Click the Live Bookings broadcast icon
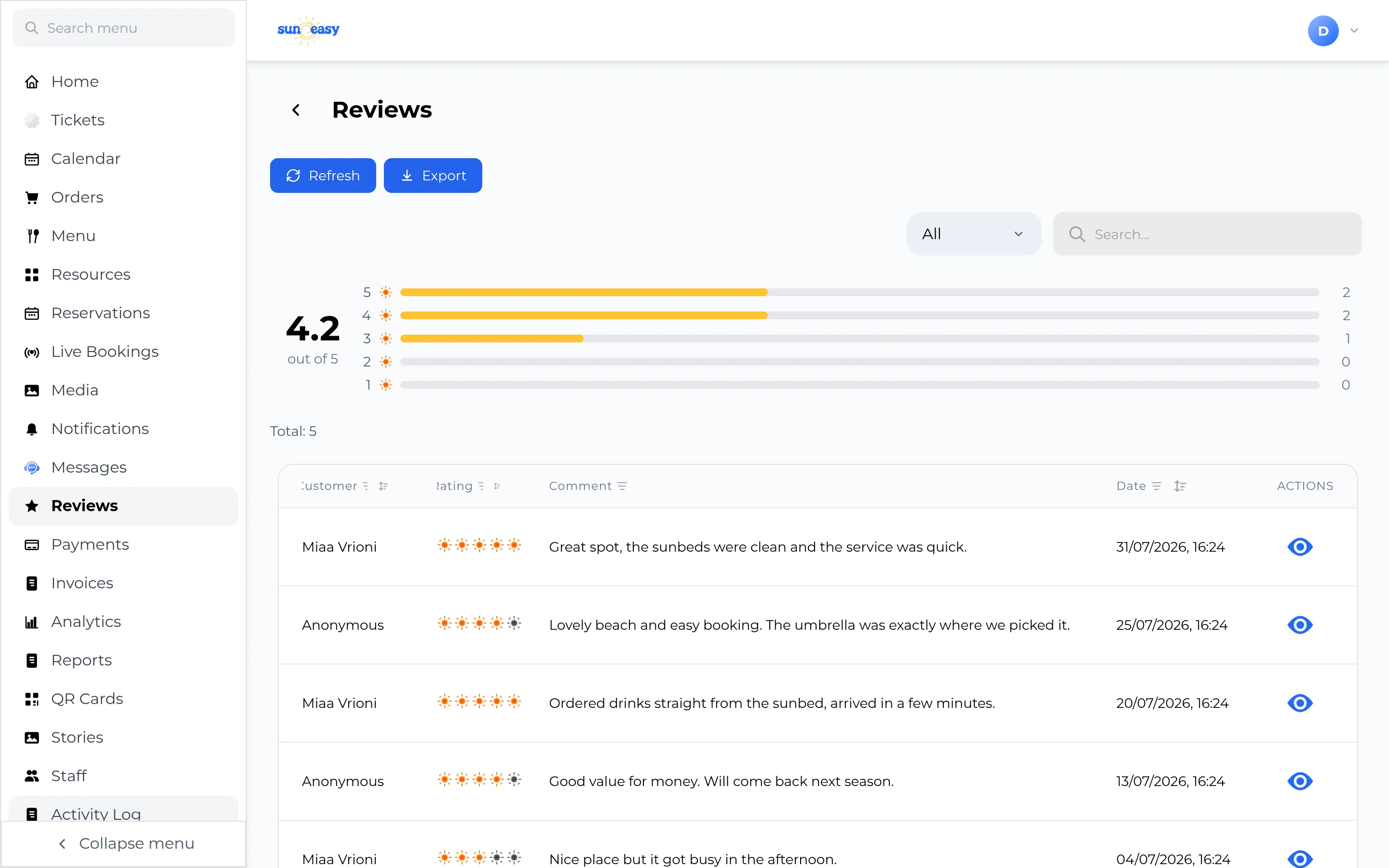Image resolution: width=1389 pixels, height=868 pixels. click(x=32, y=352)
